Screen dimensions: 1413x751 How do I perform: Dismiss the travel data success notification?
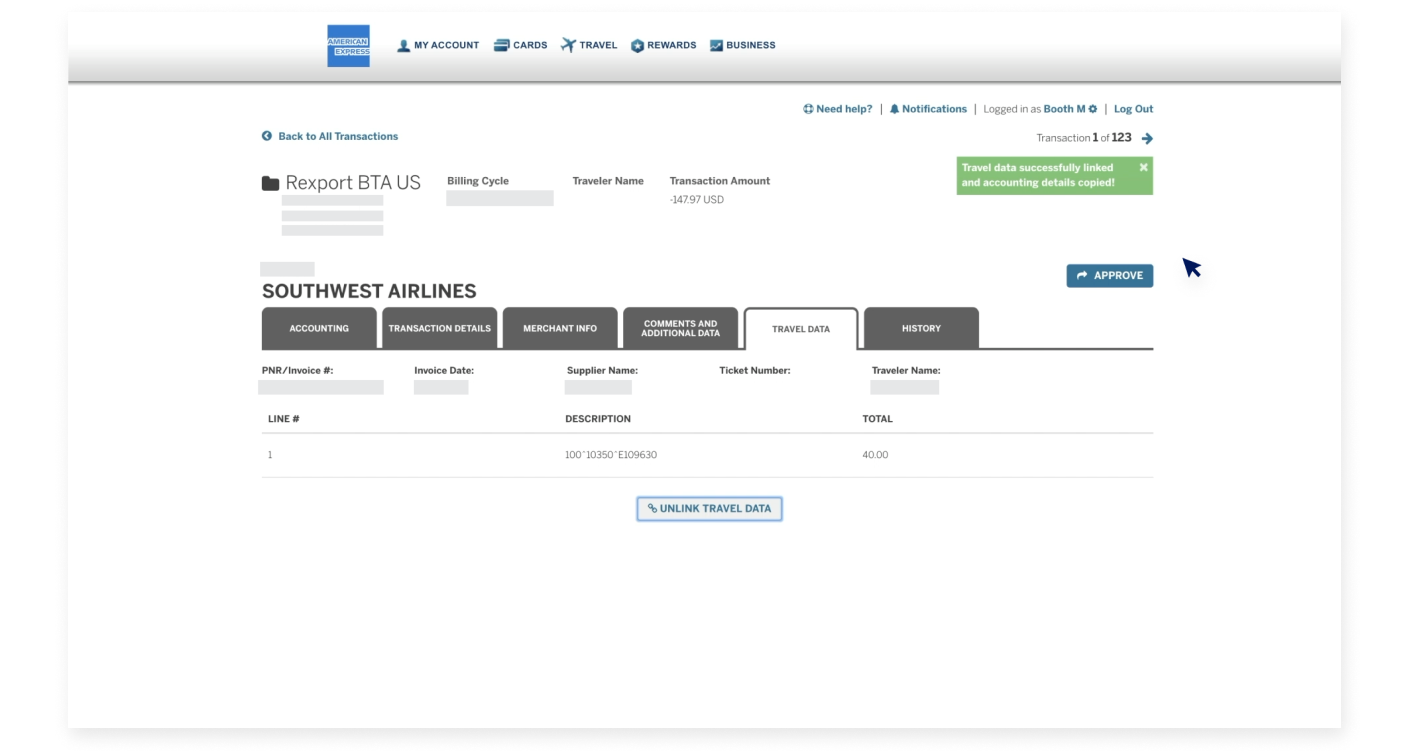[1144, 167]
